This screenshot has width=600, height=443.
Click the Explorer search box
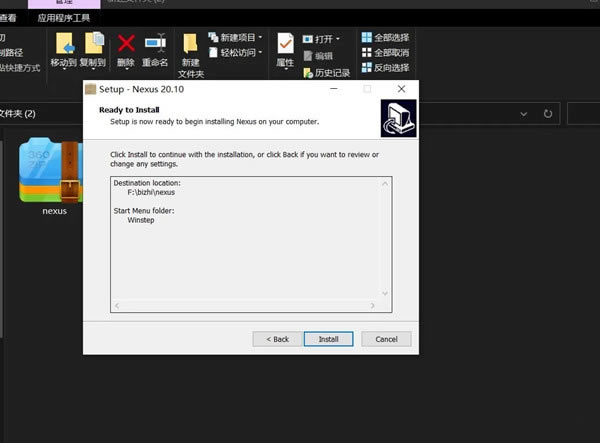tap(584, 114)
